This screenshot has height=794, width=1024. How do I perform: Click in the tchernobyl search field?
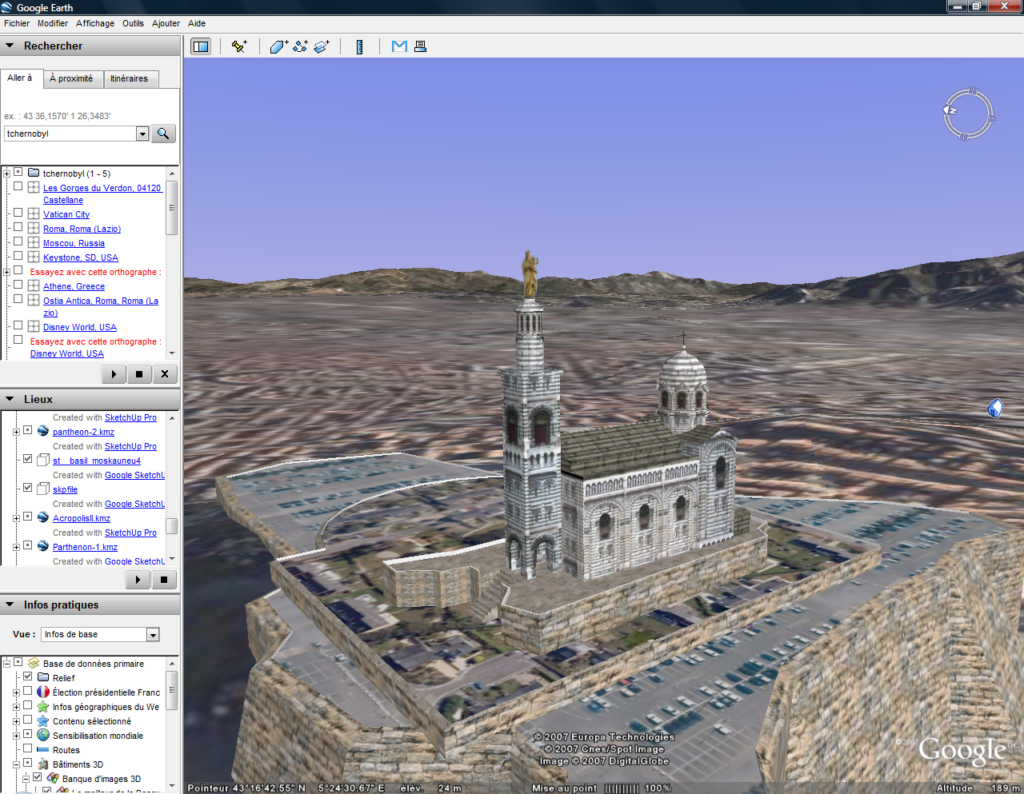(x=69, y=133)
